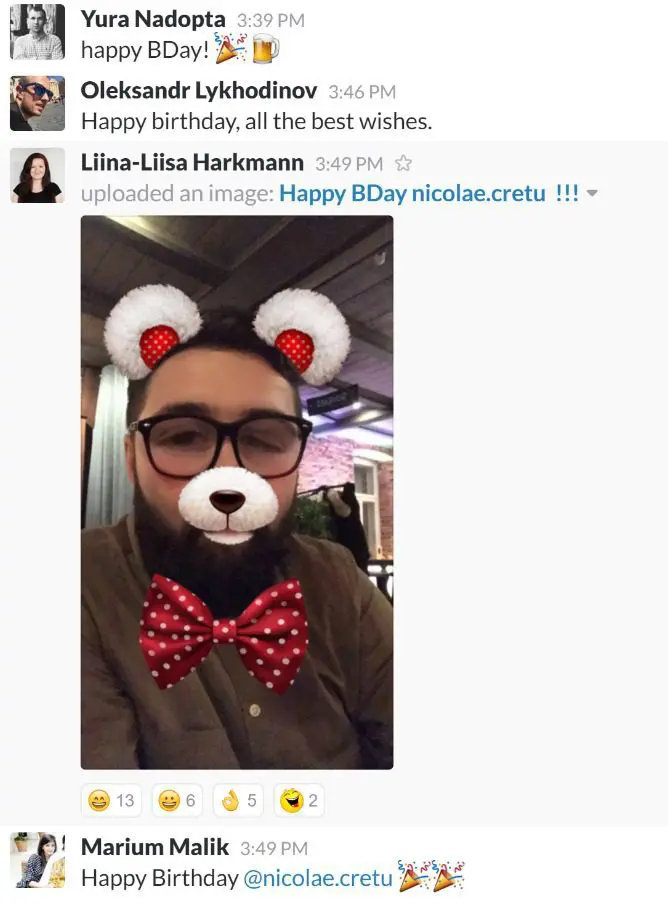Open Yura Nadopta's profile avatar
Viewport: 668px width, 904px height.
point(37,32)
